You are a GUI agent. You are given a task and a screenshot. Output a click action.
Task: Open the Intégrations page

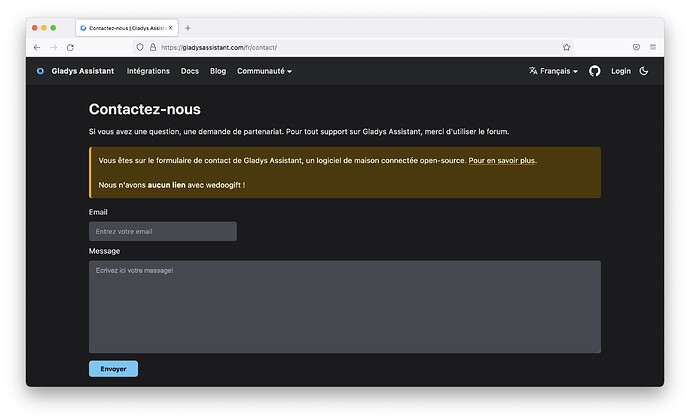click(x=148, y=71)
